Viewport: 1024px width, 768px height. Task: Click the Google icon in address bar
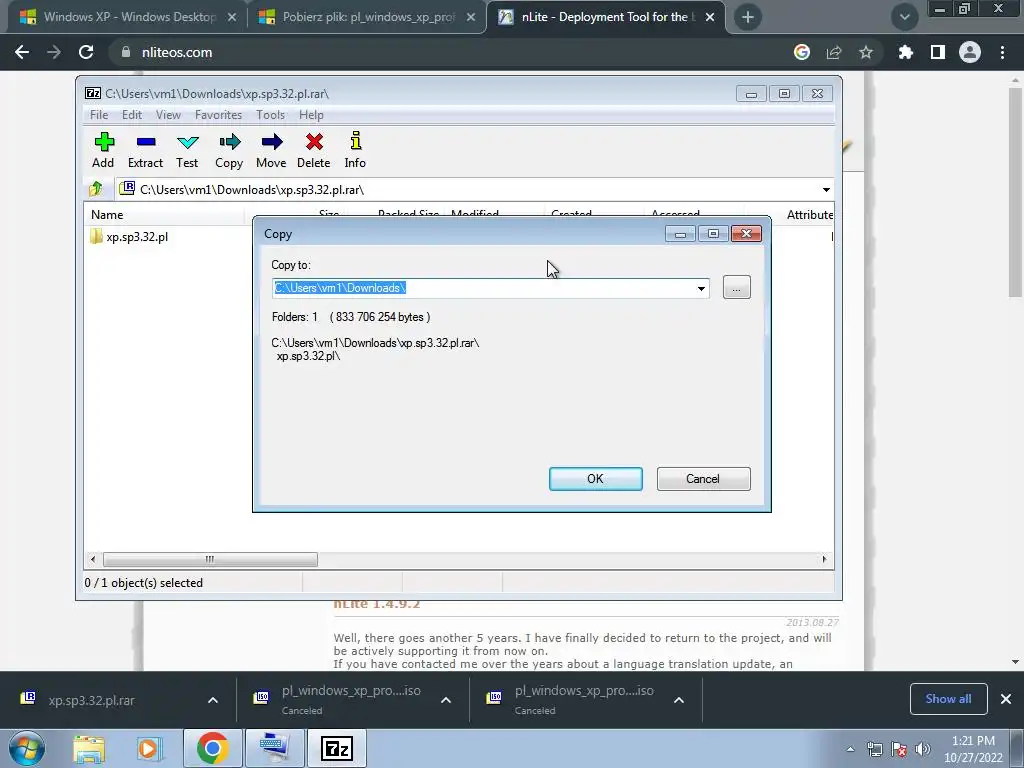point(802,52)
